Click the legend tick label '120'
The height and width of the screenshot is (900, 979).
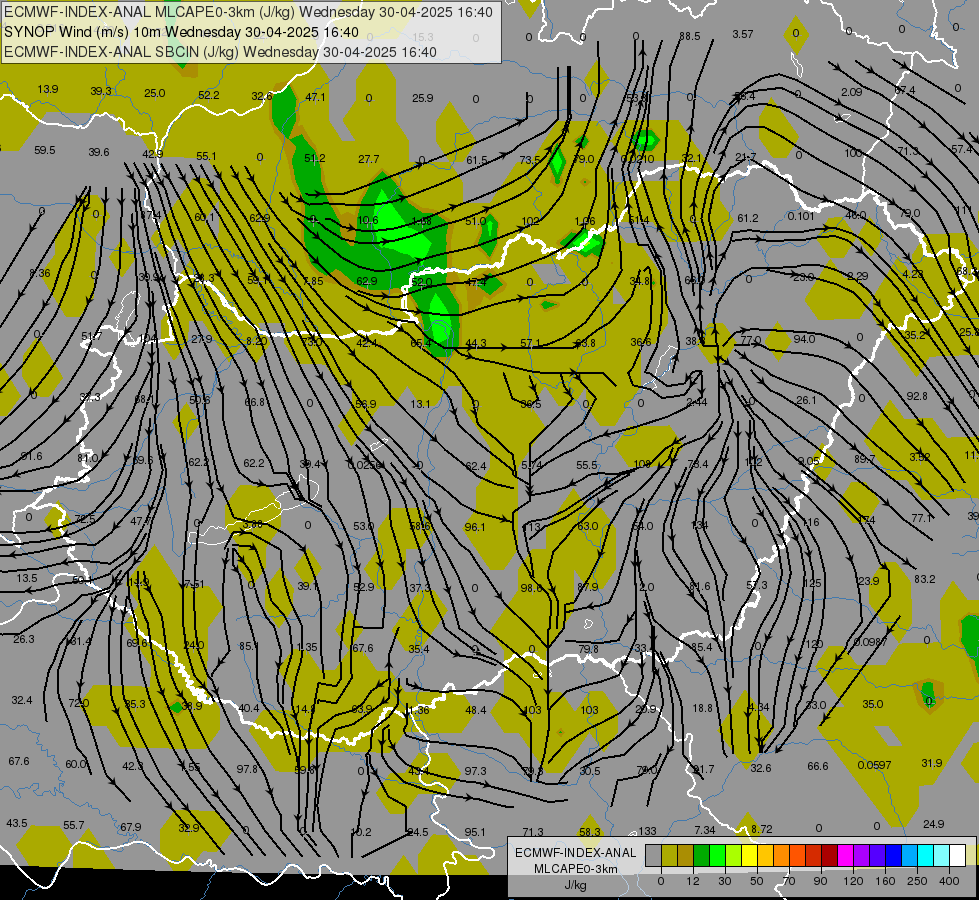tap(853, 881)
